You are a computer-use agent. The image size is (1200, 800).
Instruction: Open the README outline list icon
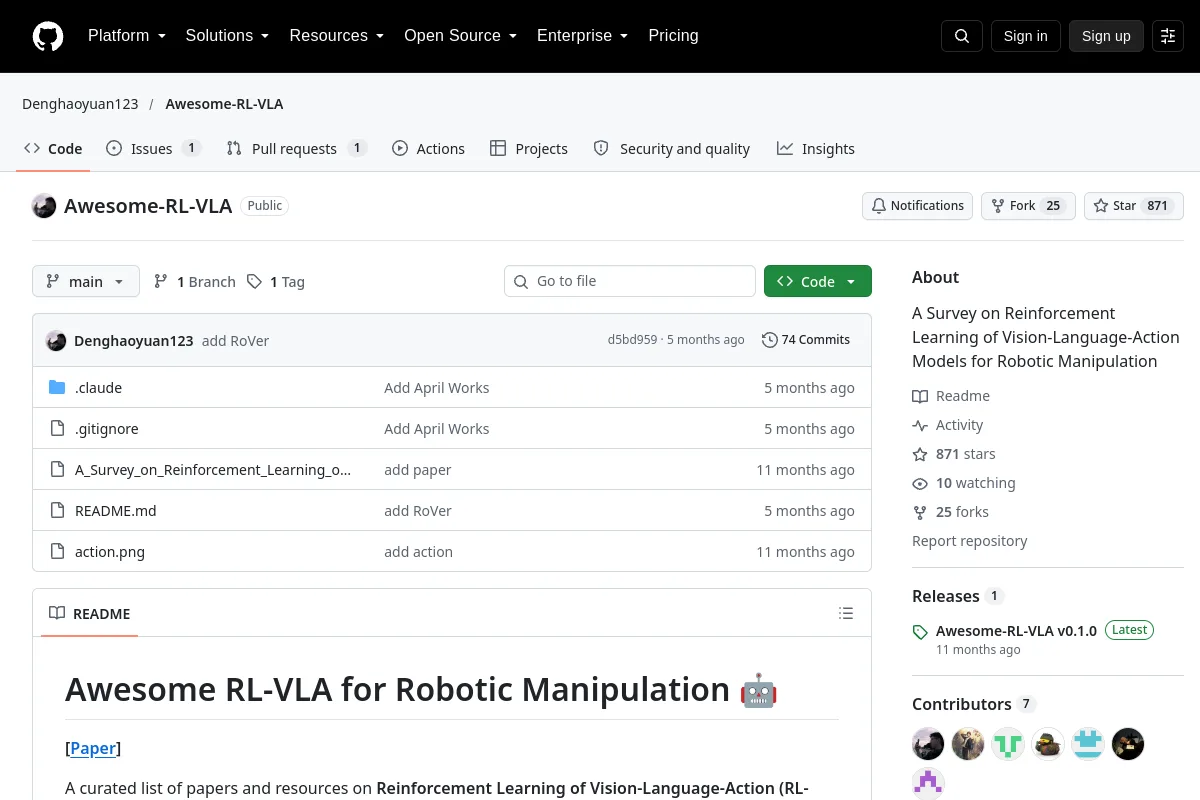(x=846, y=613)
